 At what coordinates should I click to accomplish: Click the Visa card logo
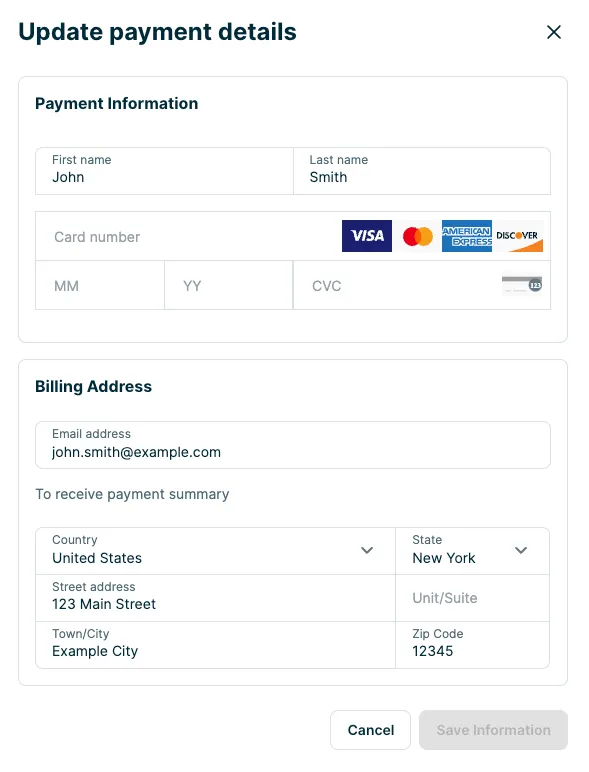point(366,236)
